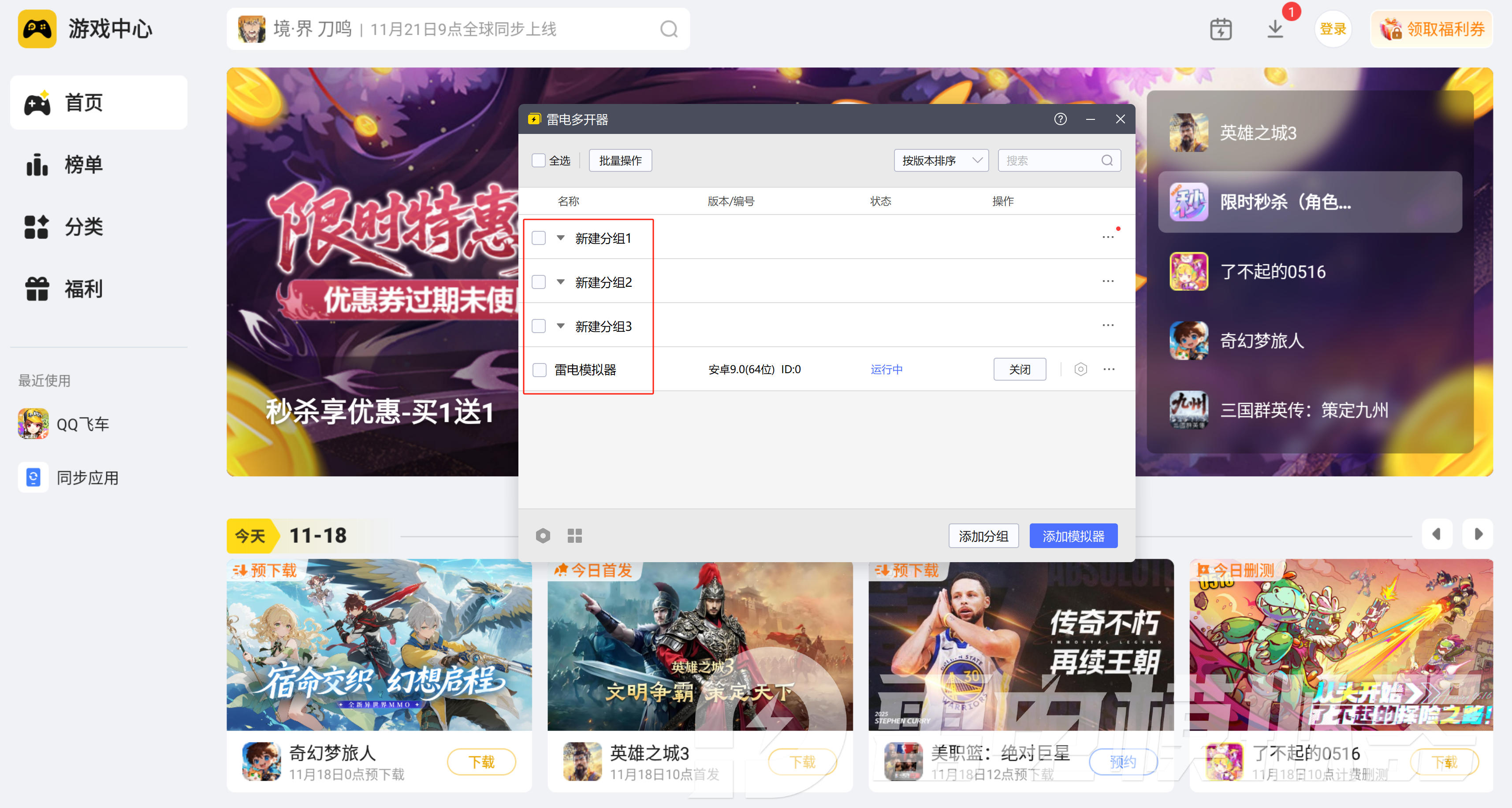Click the search magnifier in top bar
Image resolution: width=1512 pixels, height=808 pixels.
click(669, 29)
